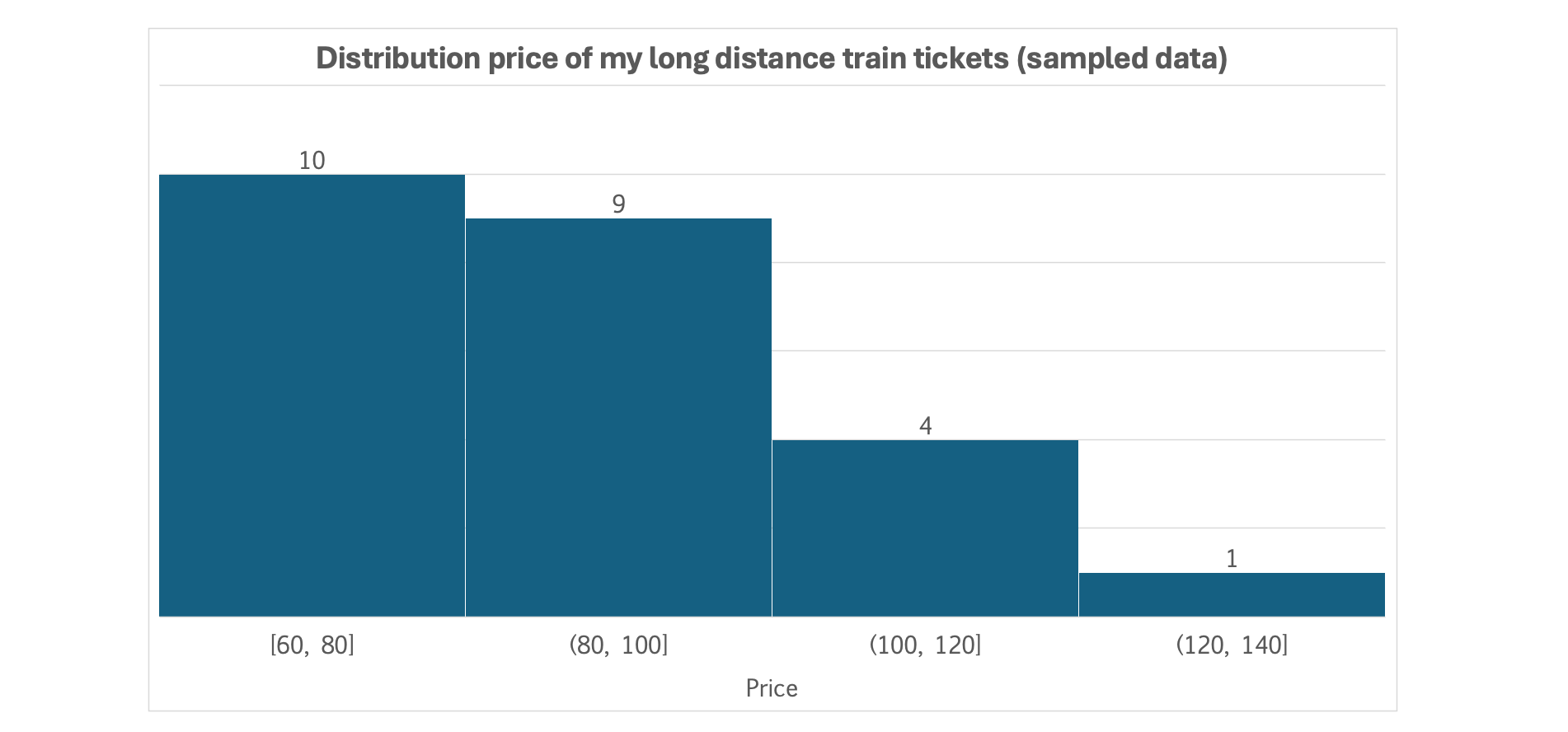Image resolution: width=1568 pixels, height=732 pixels.
Task: Click the horizontal line beneath the chart title
Action: click(x=772, y=85)
